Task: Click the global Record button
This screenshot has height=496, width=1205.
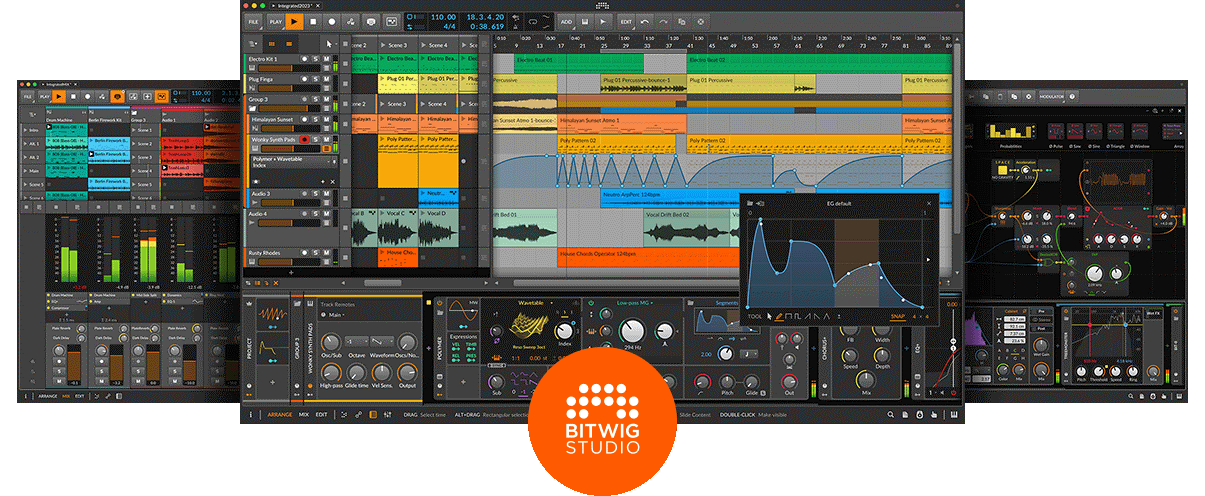Action: pyautogui.click(x=331, y=21)
